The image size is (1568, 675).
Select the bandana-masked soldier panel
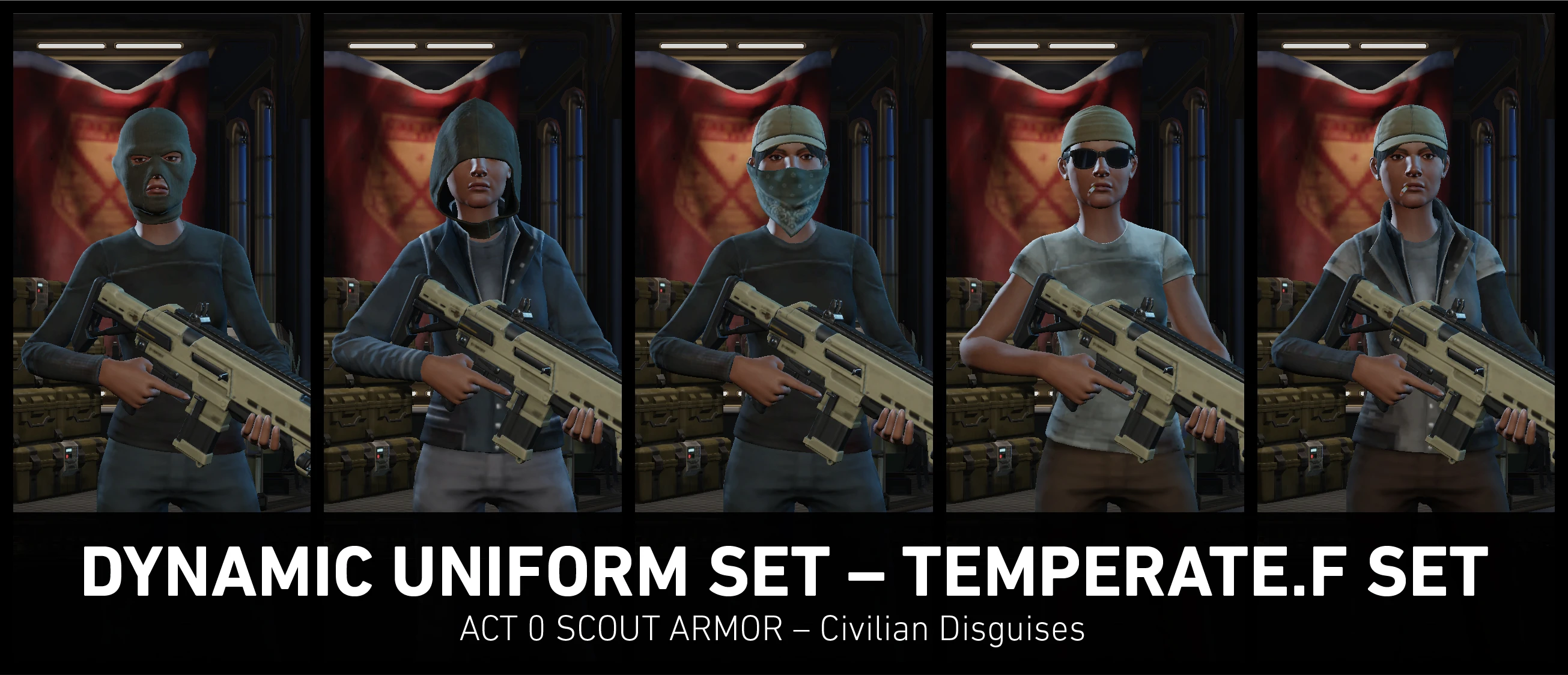[x=784, y=262]
